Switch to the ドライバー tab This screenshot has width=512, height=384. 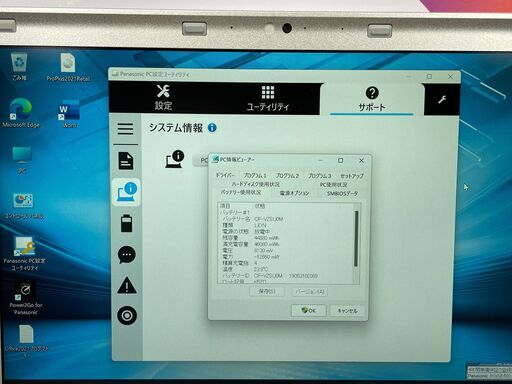tap(225, 175)
